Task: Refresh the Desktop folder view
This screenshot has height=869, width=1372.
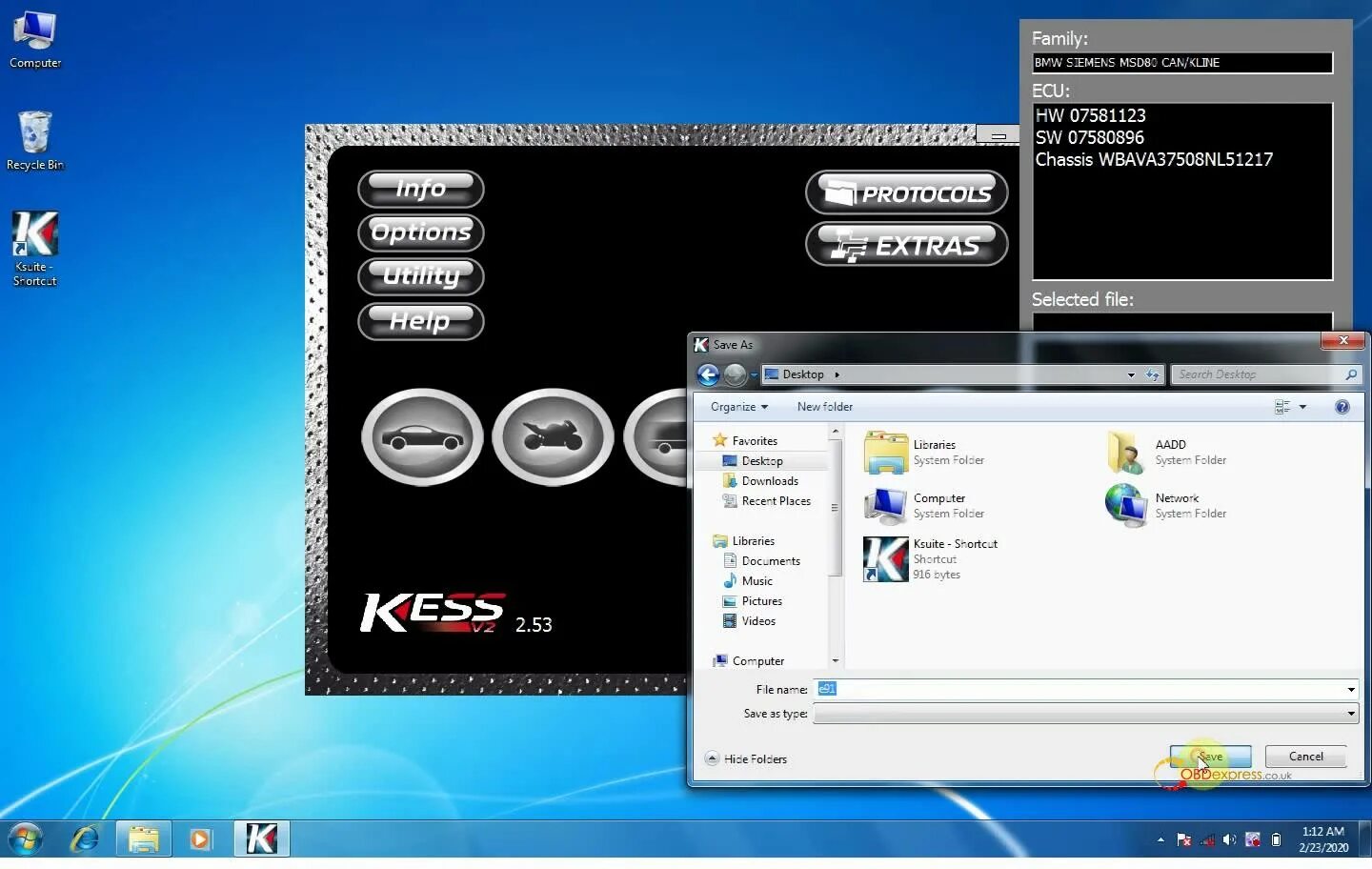Action: [x=1153, y=375]
